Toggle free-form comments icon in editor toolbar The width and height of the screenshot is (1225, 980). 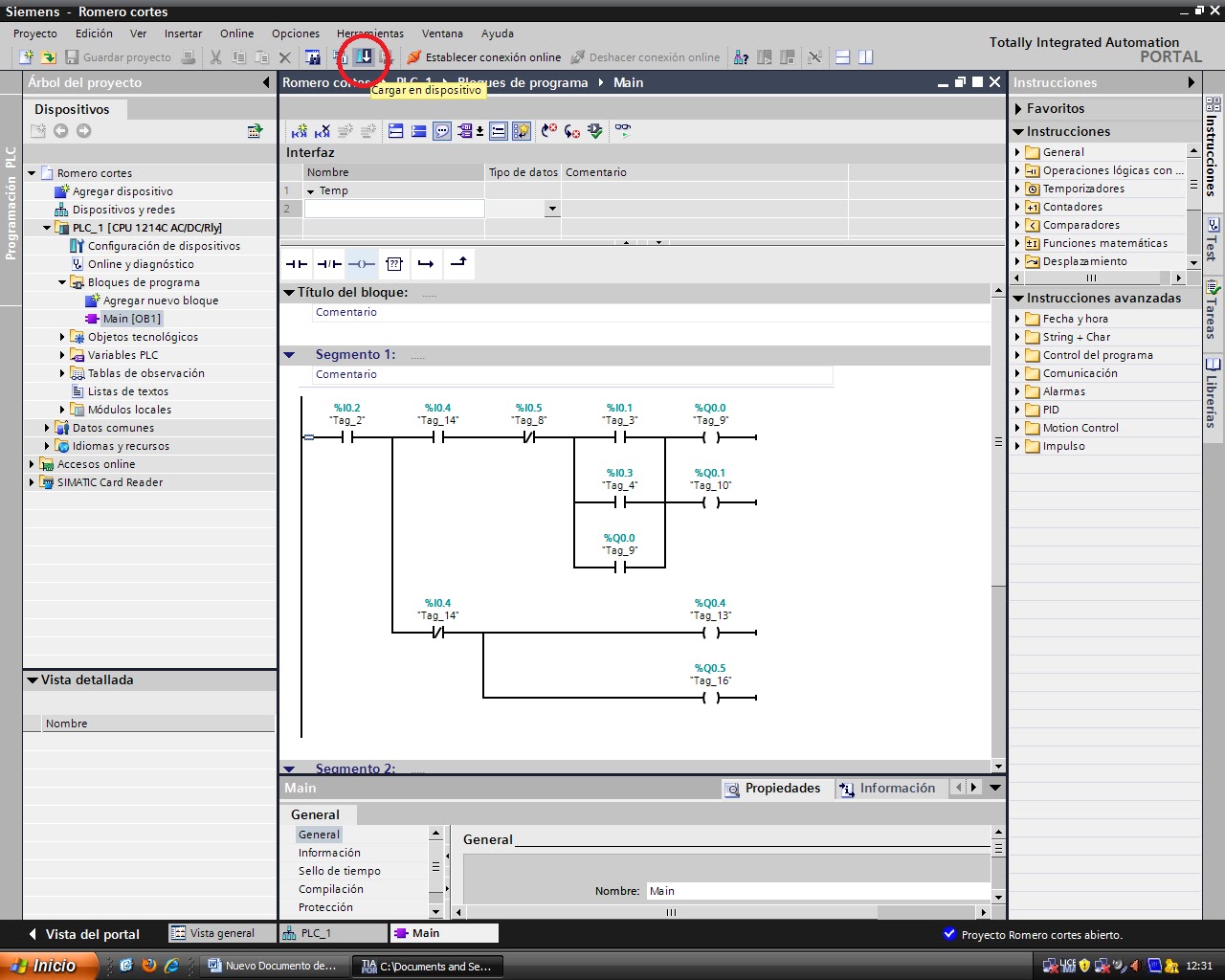[x=442, y=131]
